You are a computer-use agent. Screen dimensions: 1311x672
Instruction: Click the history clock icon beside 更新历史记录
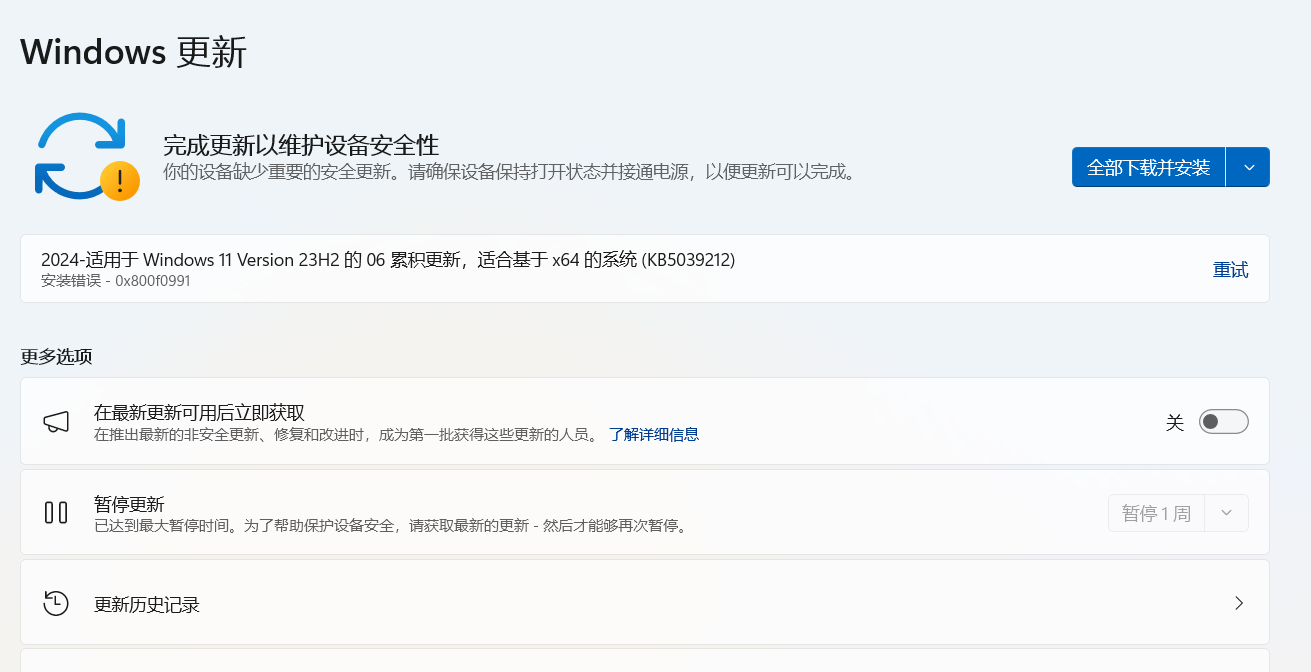coord(56,603)
